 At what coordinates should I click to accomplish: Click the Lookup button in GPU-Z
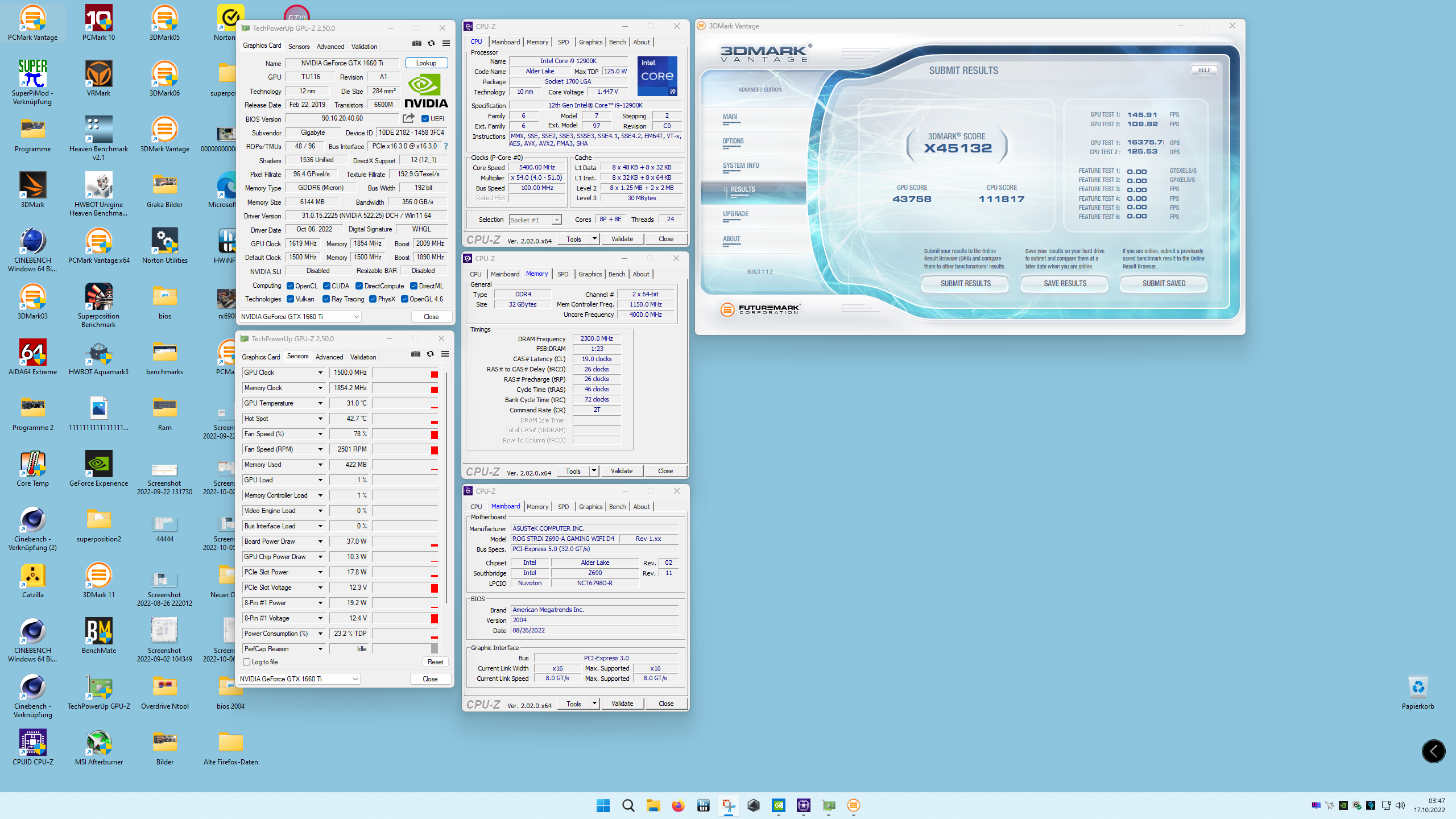[x=426, y=63]
